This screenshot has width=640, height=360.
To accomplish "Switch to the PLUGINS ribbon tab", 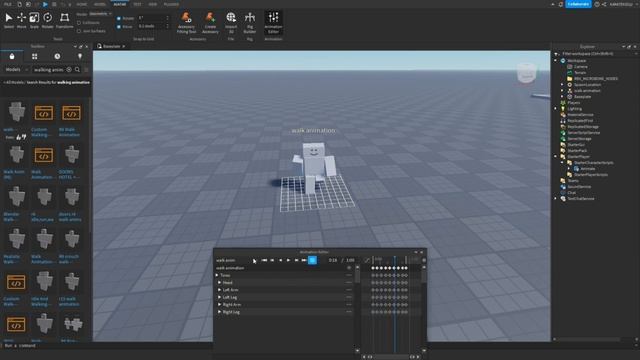I will pyautogui.click(x=171, y=4).
